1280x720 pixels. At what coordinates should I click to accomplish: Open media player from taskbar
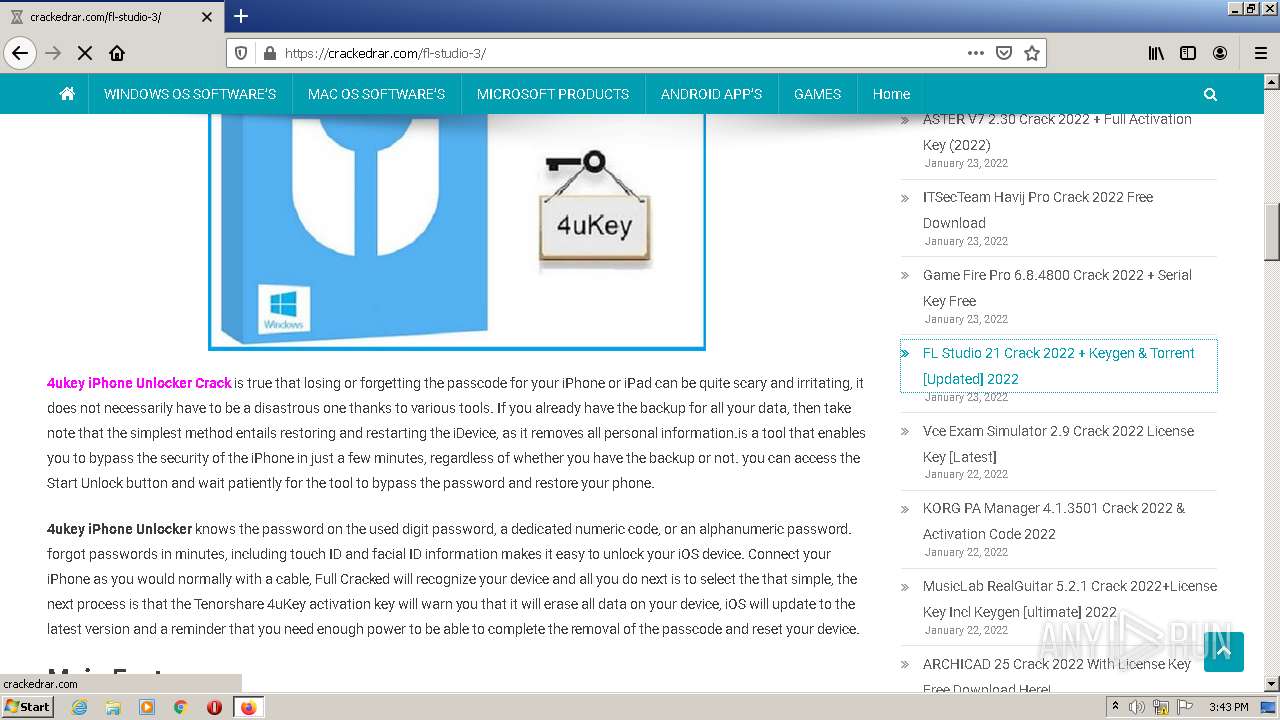[x=147, y=707]
